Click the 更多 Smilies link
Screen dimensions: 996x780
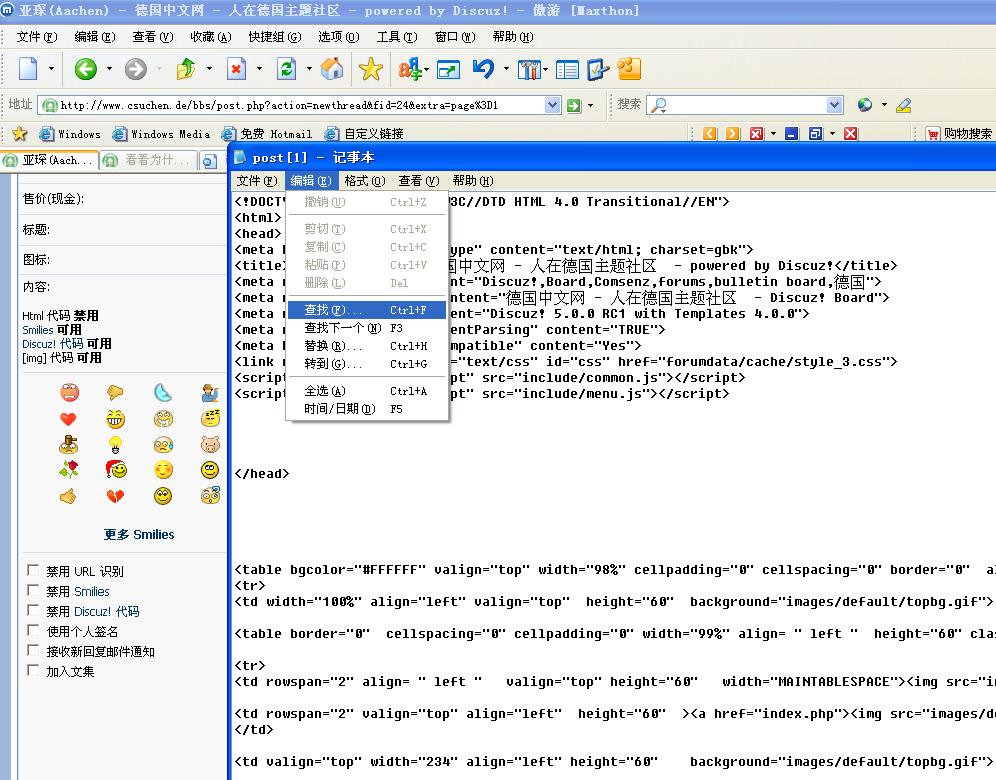pos(139,535)
